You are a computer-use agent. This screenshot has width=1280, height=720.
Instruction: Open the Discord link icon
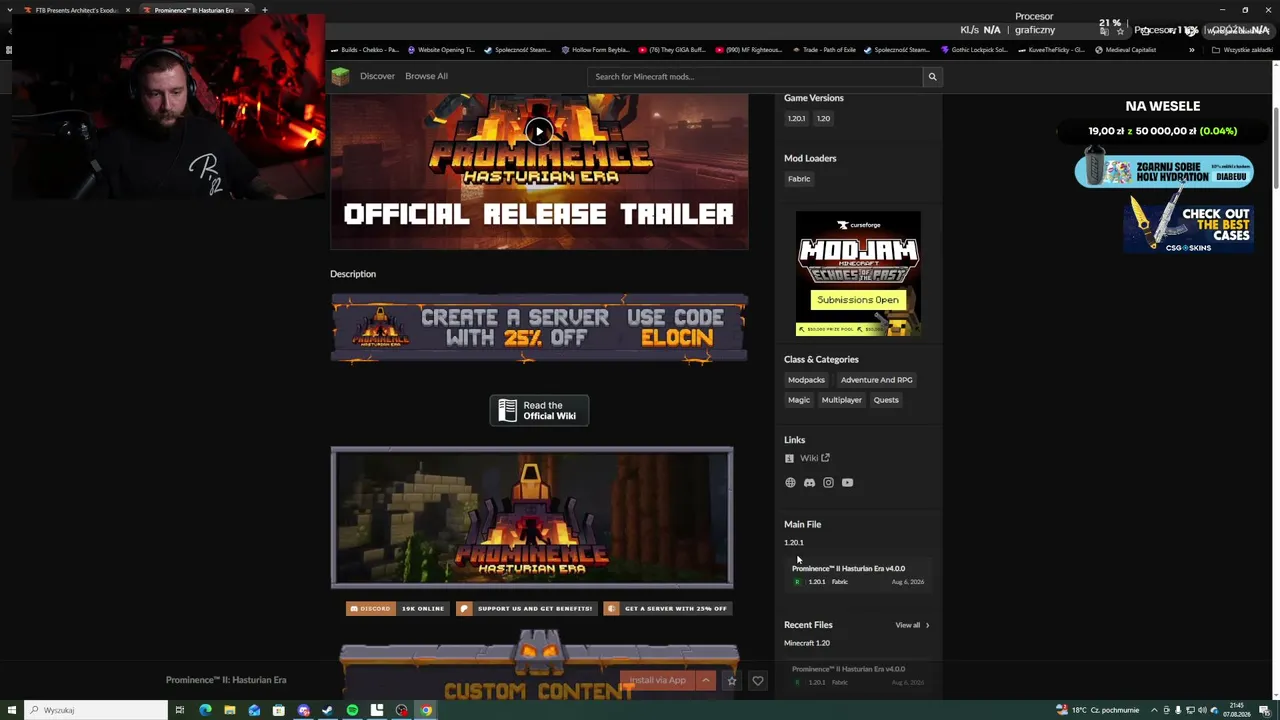click(x=809, y=483)
